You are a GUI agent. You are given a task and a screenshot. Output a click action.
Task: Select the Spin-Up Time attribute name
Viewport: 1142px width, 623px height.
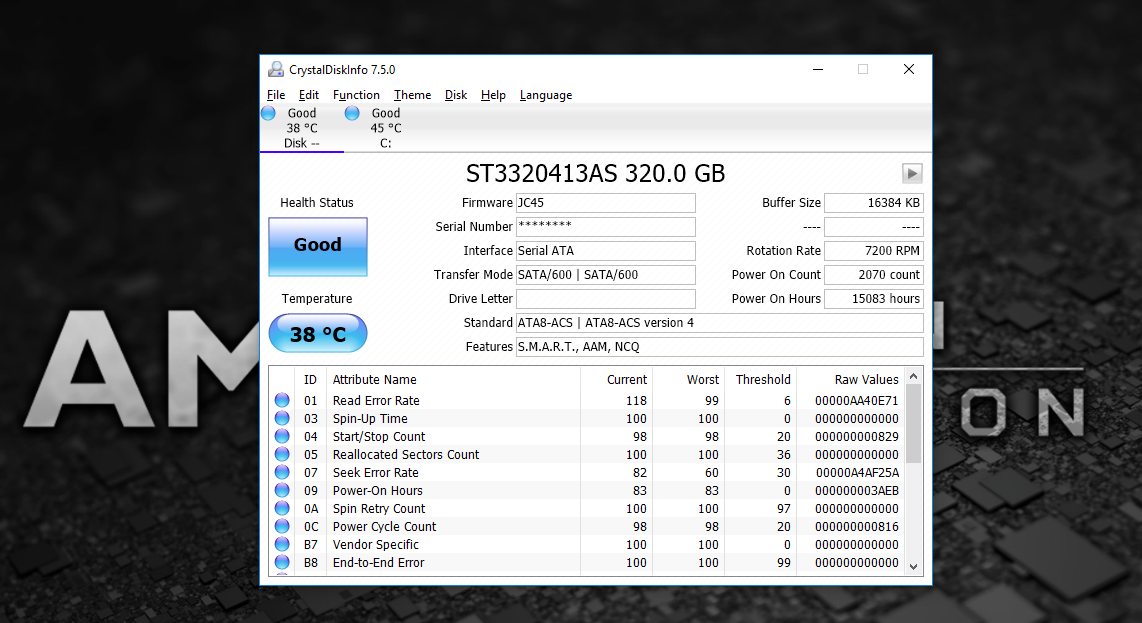(370, 418)
